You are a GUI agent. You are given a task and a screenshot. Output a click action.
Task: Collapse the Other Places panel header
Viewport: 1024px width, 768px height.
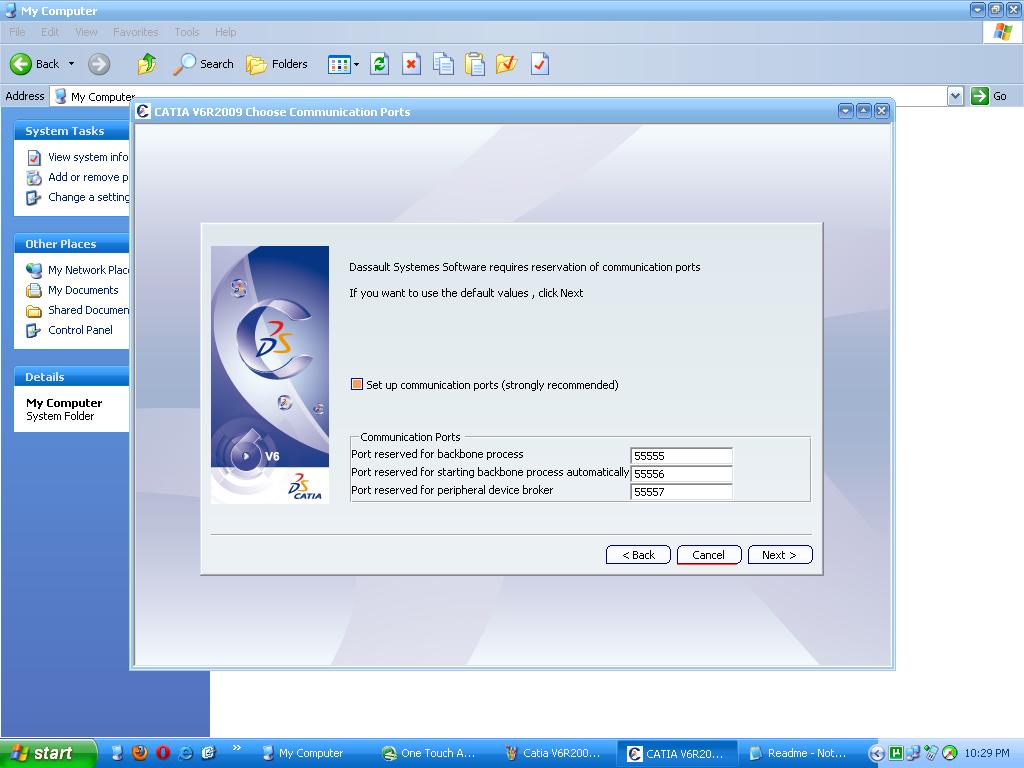tap(71, 244)
